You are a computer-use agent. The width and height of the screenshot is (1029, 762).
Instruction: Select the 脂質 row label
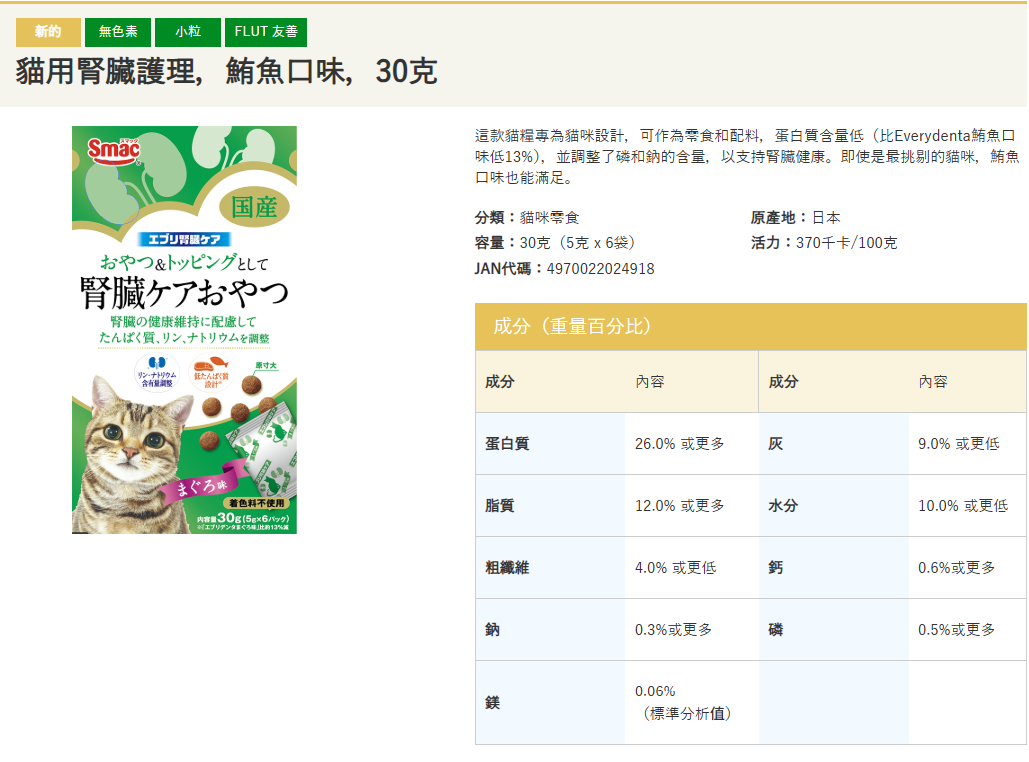click(499, 505)
